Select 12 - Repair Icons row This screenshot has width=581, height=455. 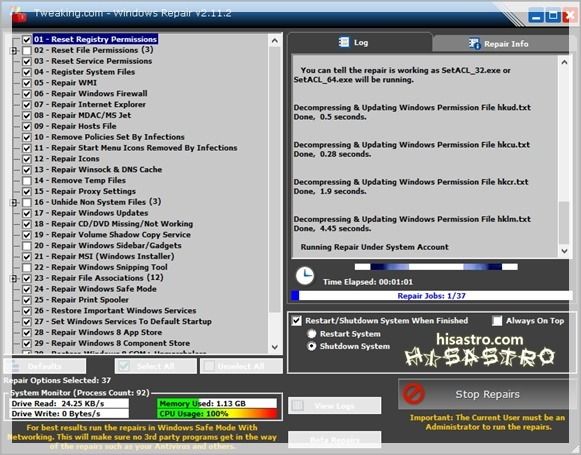[x=67, y=159]
